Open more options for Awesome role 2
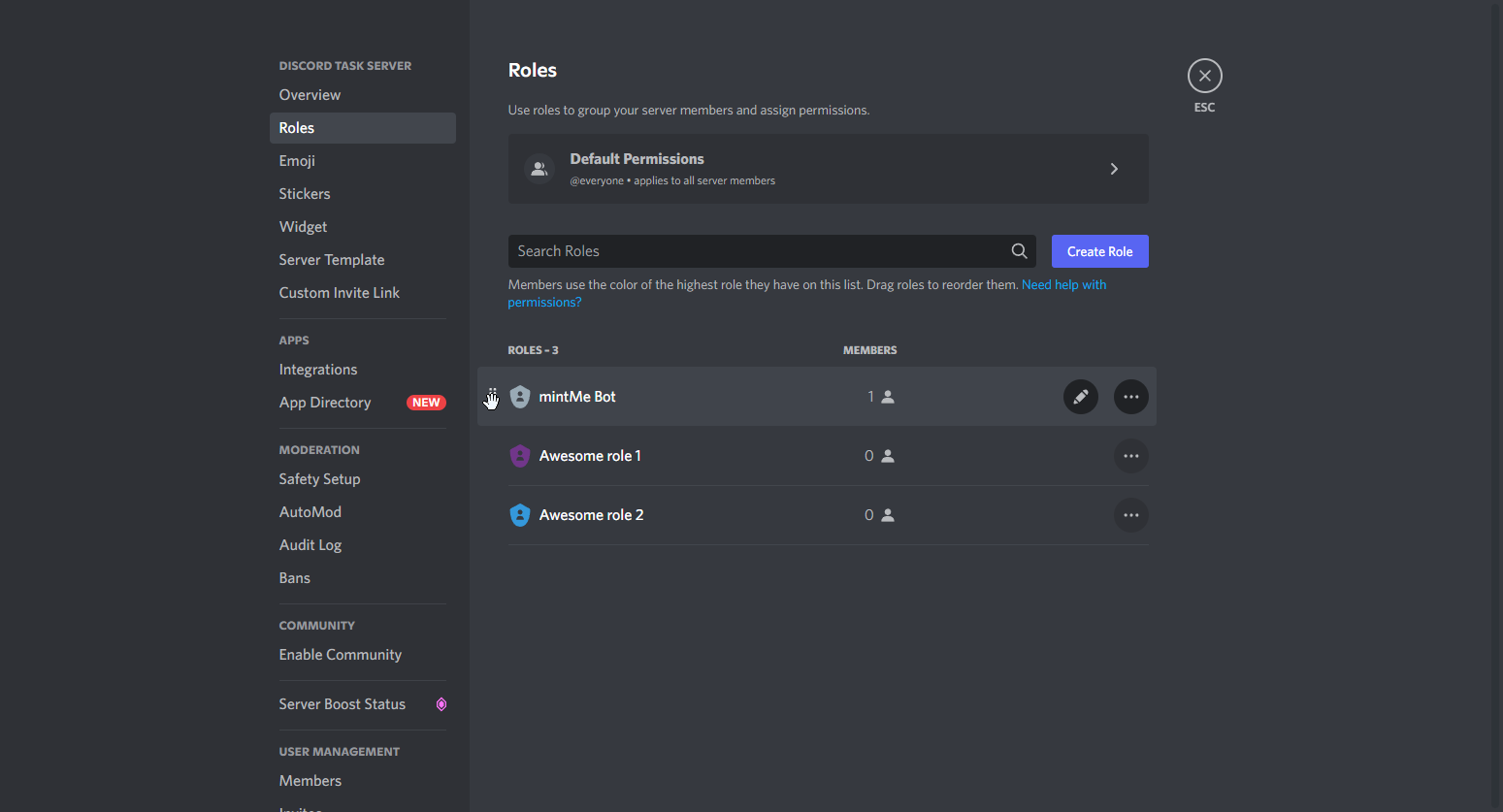1503x812 pixels. [1130, 515]
